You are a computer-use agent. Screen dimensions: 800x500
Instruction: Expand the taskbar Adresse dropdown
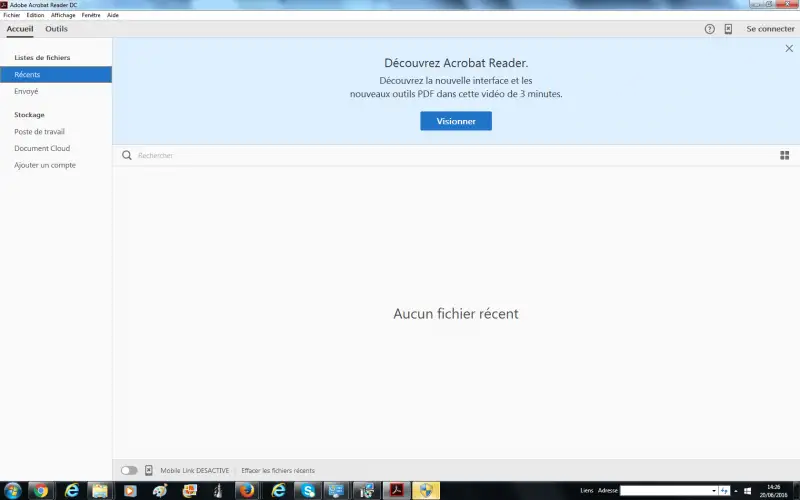[713, 491]
